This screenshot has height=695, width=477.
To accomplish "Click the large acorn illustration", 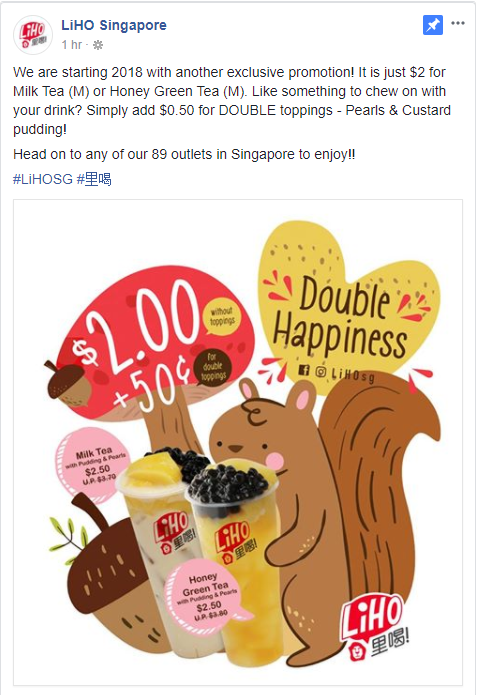I will pos(111,576).
